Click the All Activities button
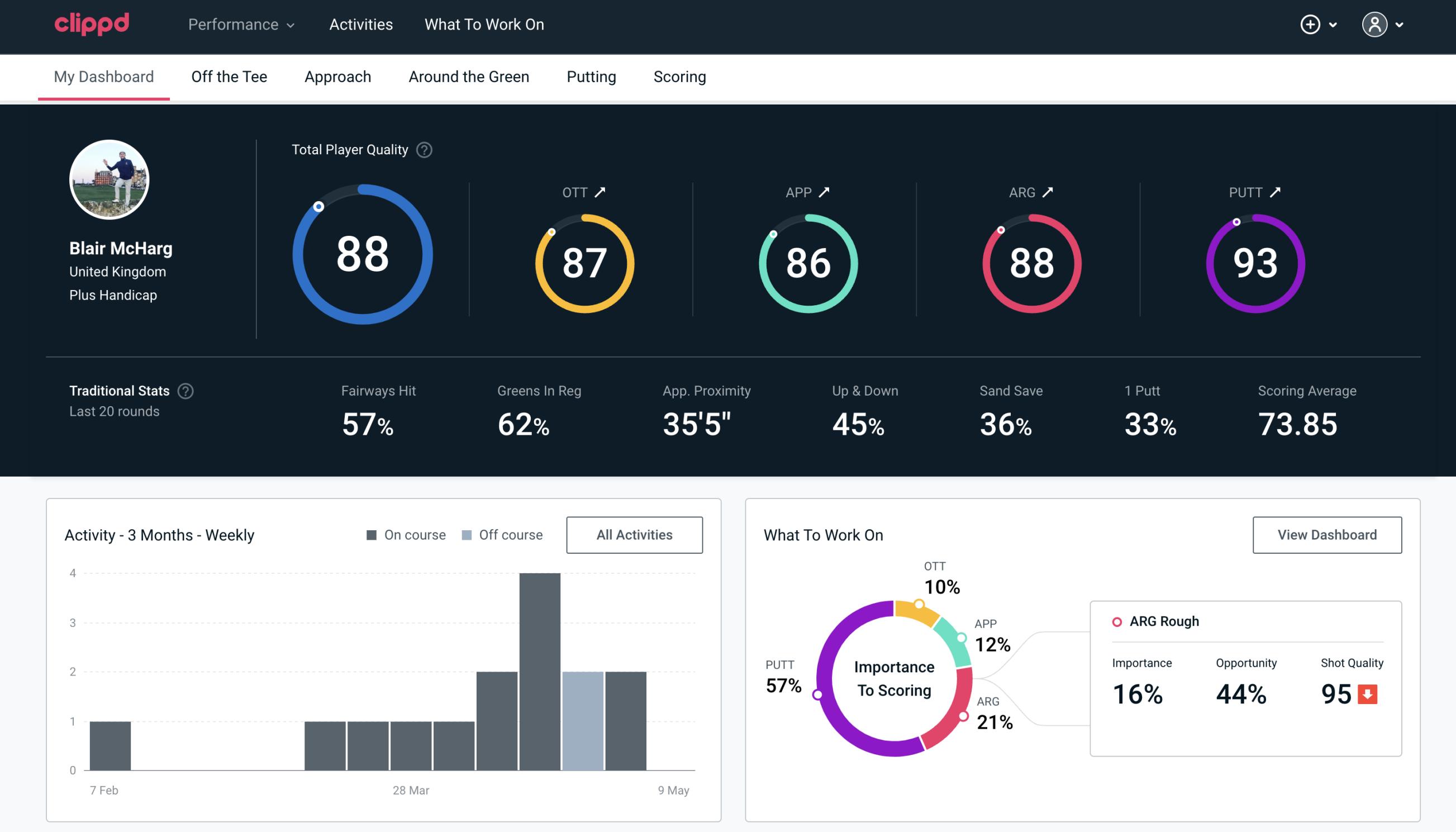1456x832 pixels. point(634,535)
